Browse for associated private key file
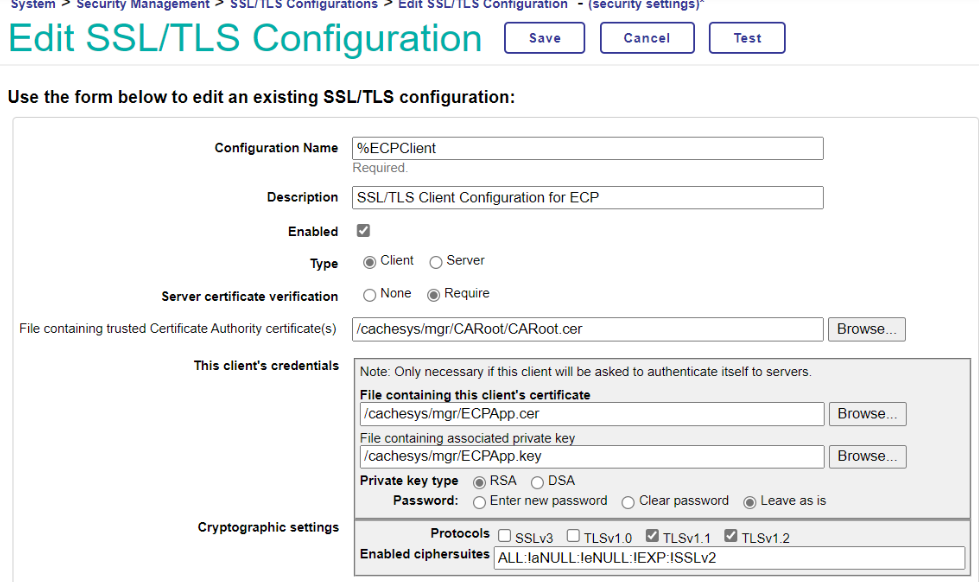 [867, 456]
